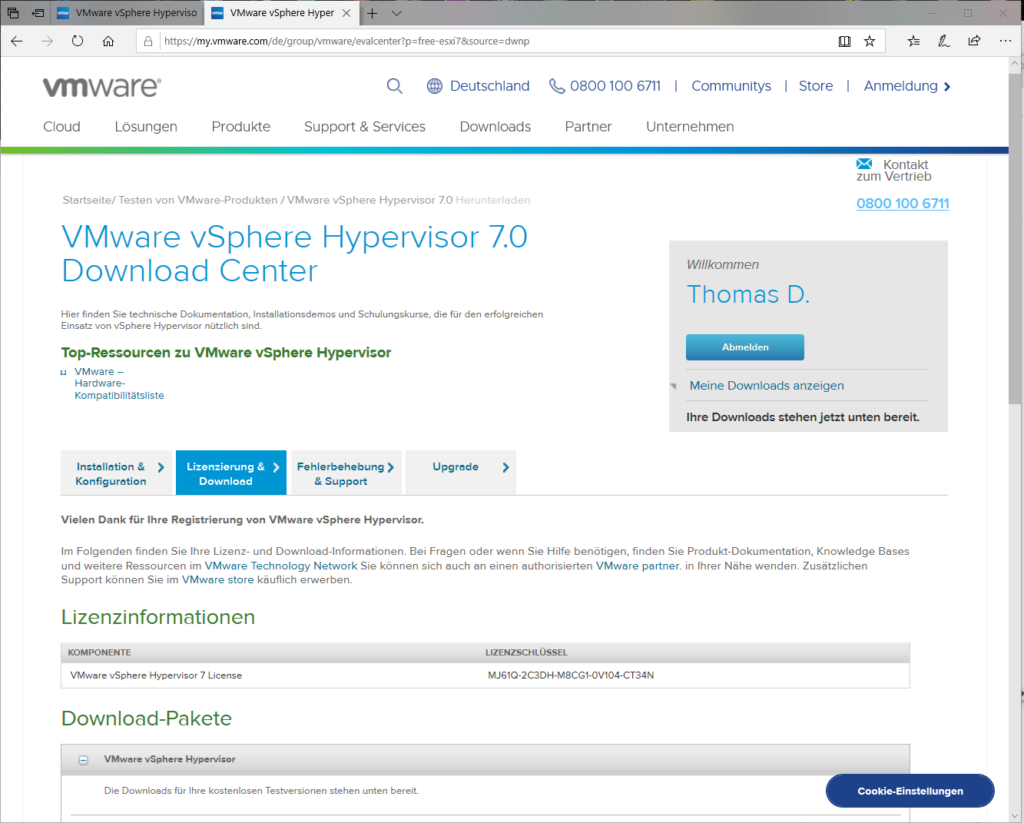Viewport: 1024px width, 823px height.
Task: Open the Lösungen navigation menu
Action: coord(146,127)
